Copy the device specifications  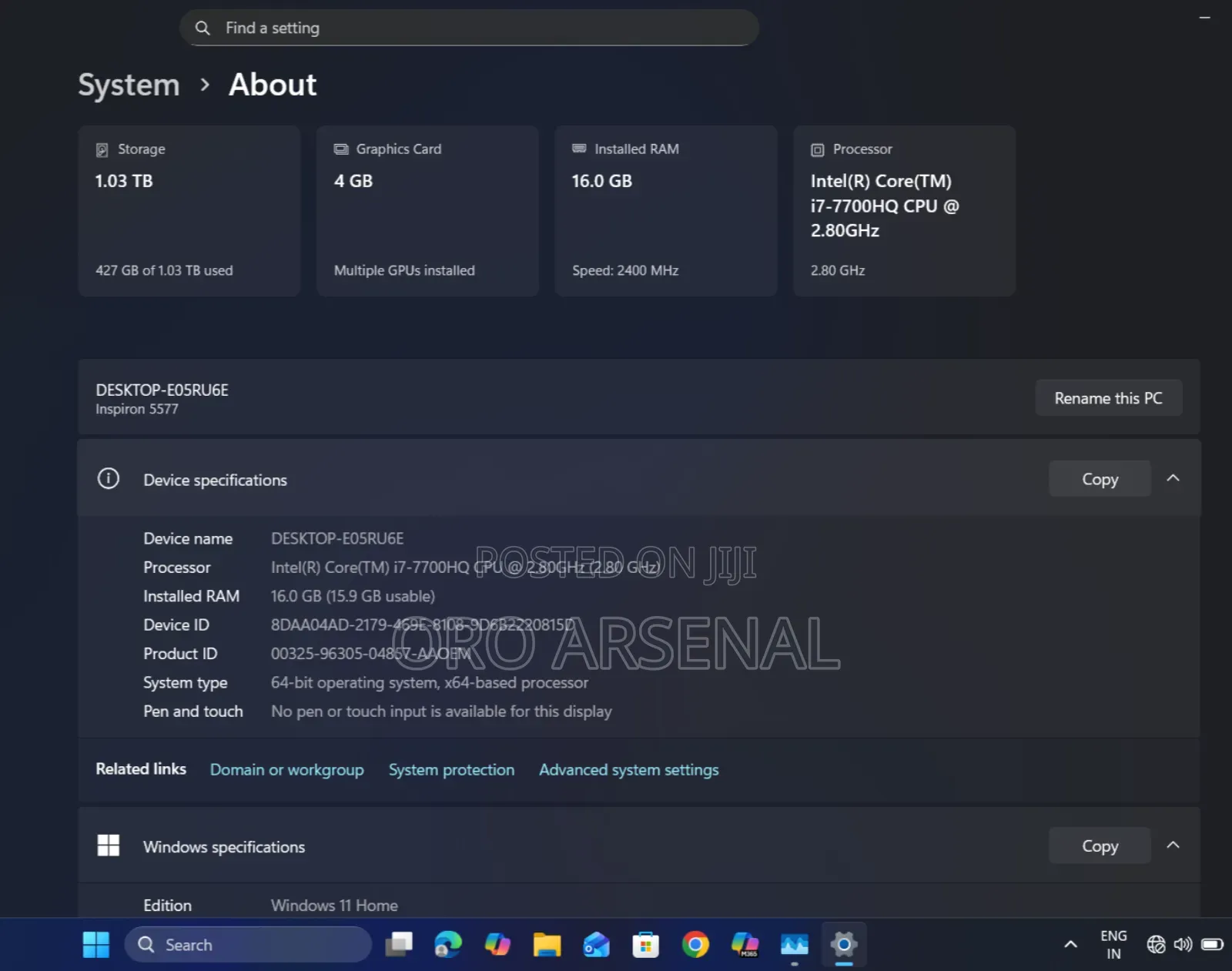click(x=1100, y=479)
